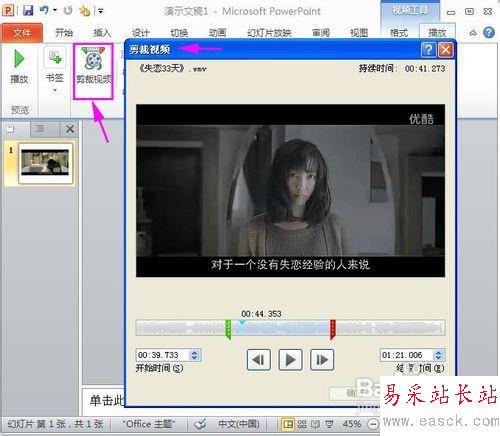500x436 pixels.
Task: Undo the last action
Action: tap(44, 10)
